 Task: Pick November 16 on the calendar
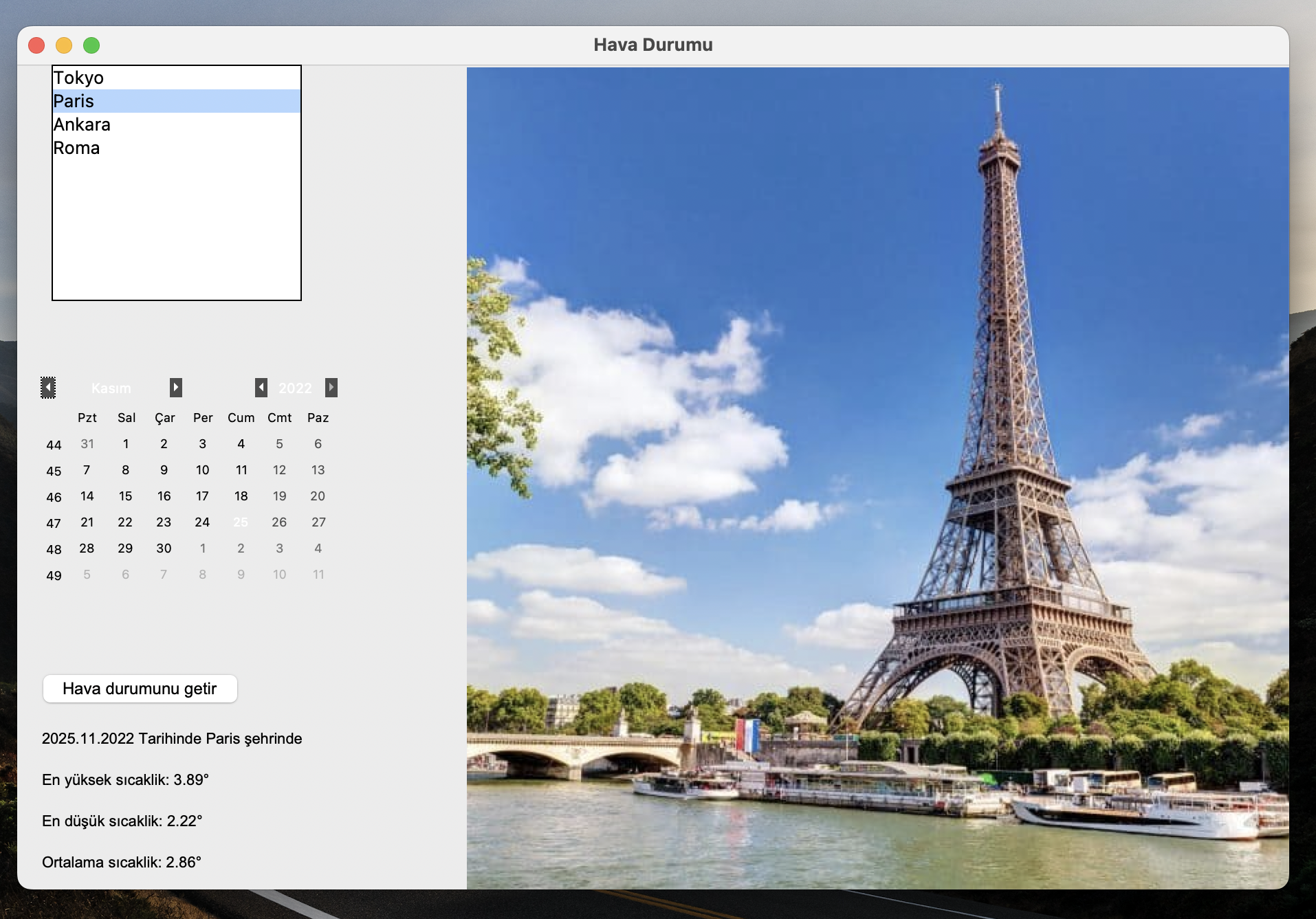[164, 496]
